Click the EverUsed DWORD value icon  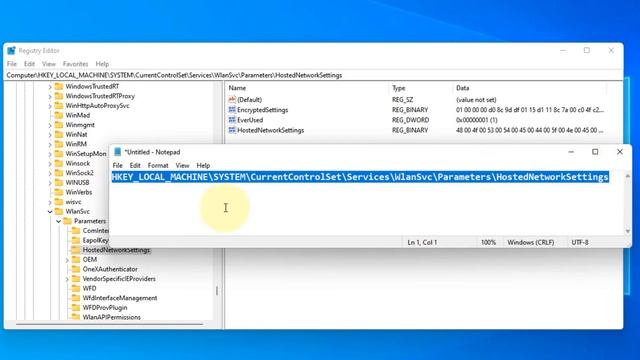coord(232,120)
